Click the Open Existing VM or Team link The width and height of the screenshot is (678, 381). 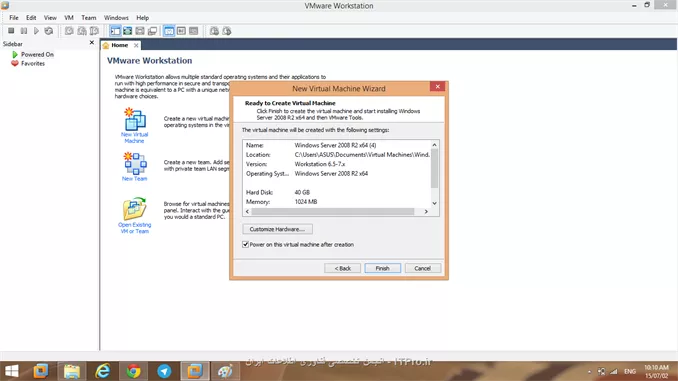[134, 228]
